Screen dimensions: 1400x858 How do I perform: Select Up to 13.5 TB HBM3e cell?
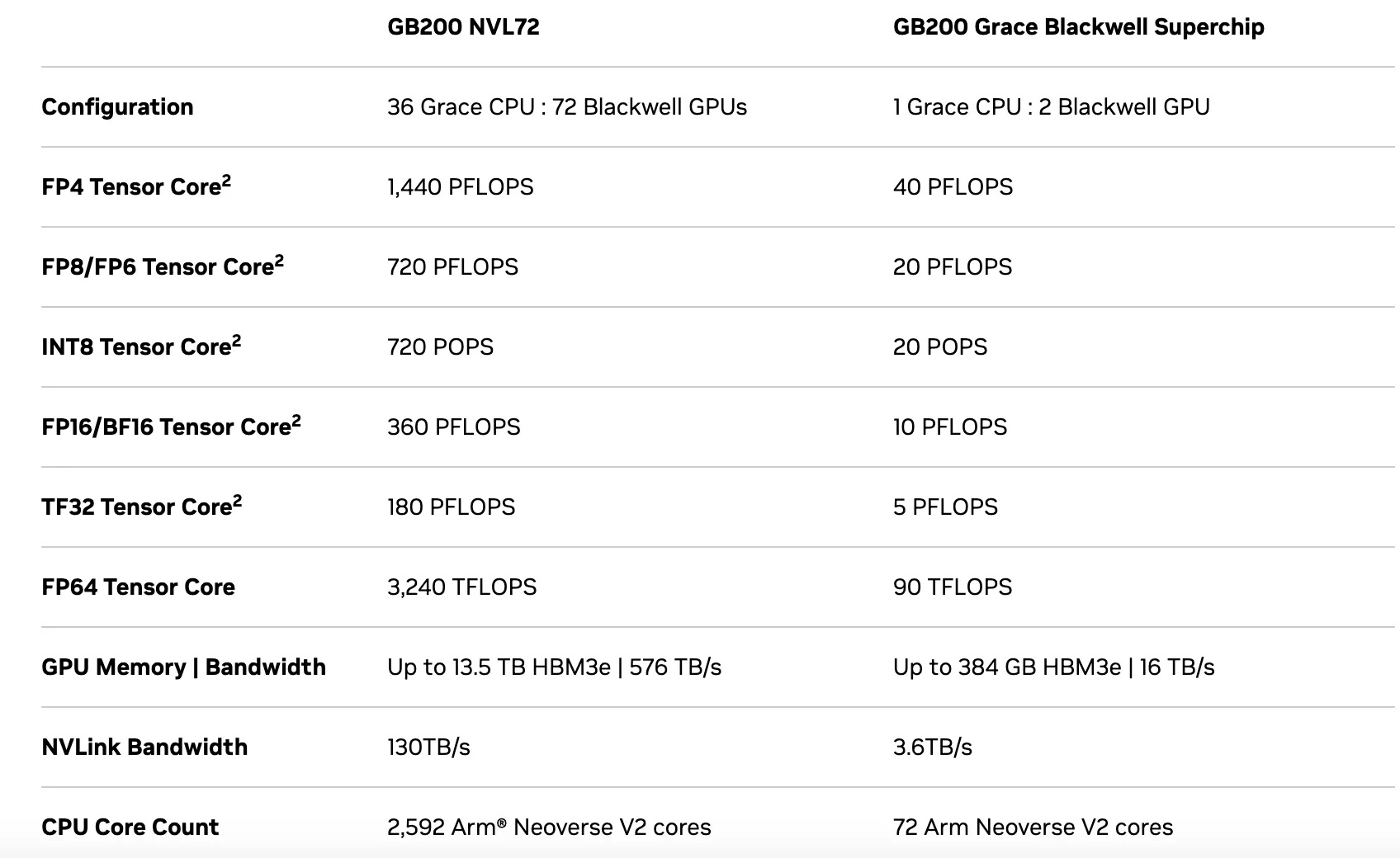coord(554,667)
